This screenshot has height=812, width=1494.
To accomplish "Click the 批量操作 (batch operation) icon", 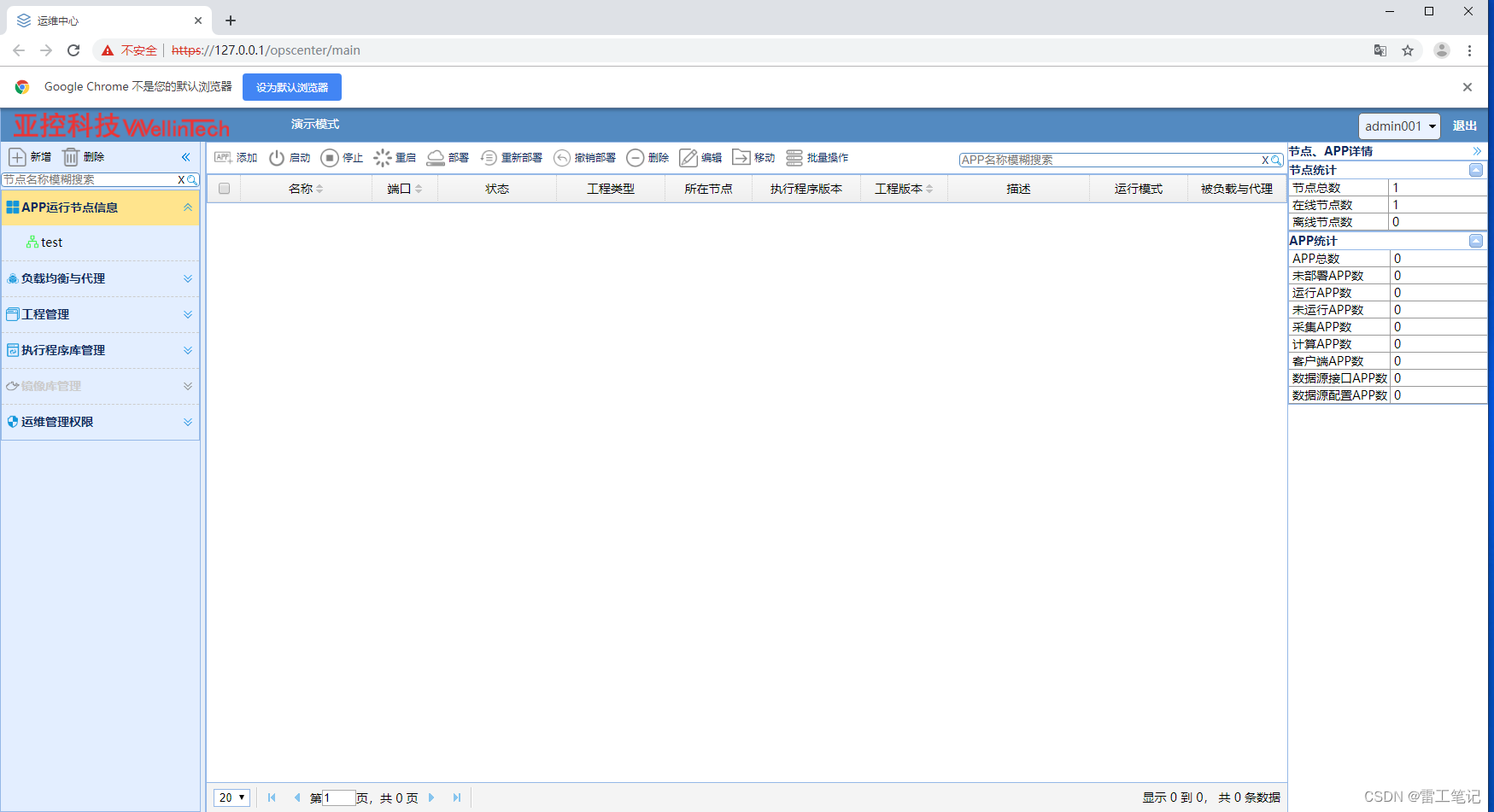I will coord(794,158).
